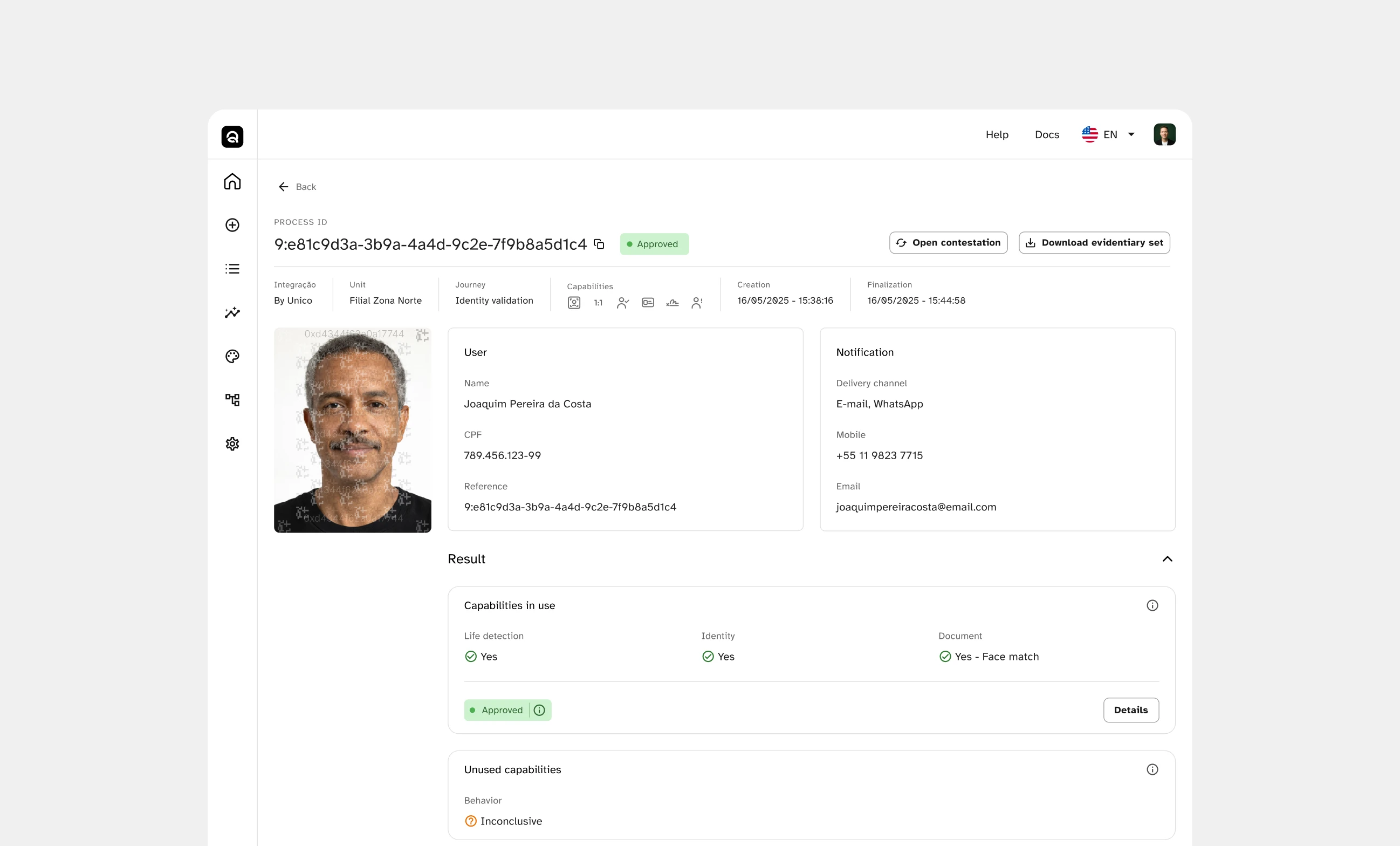Open the Help menu item

(x=997, y=135)
